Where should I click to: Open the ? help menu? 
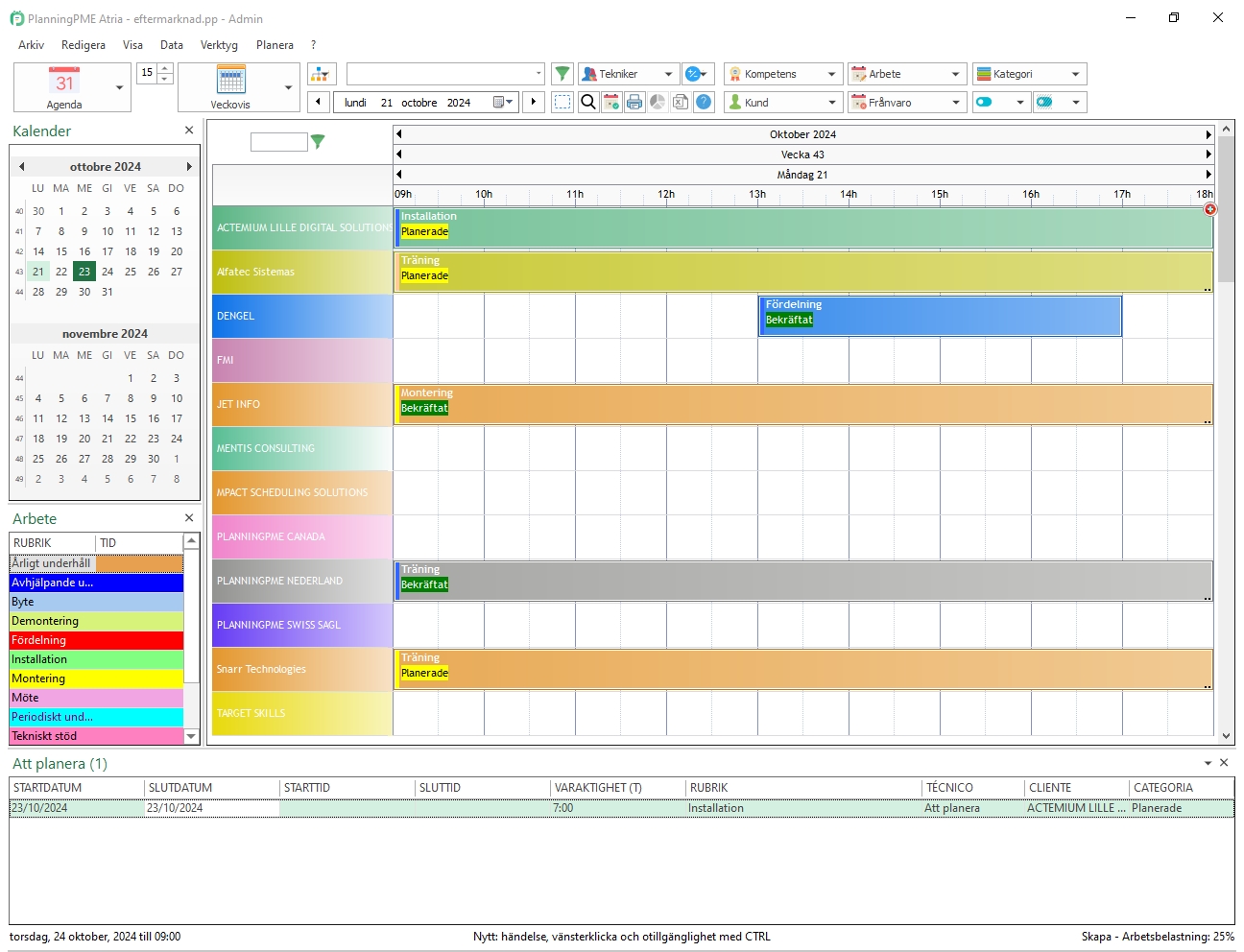coord(313,45)
